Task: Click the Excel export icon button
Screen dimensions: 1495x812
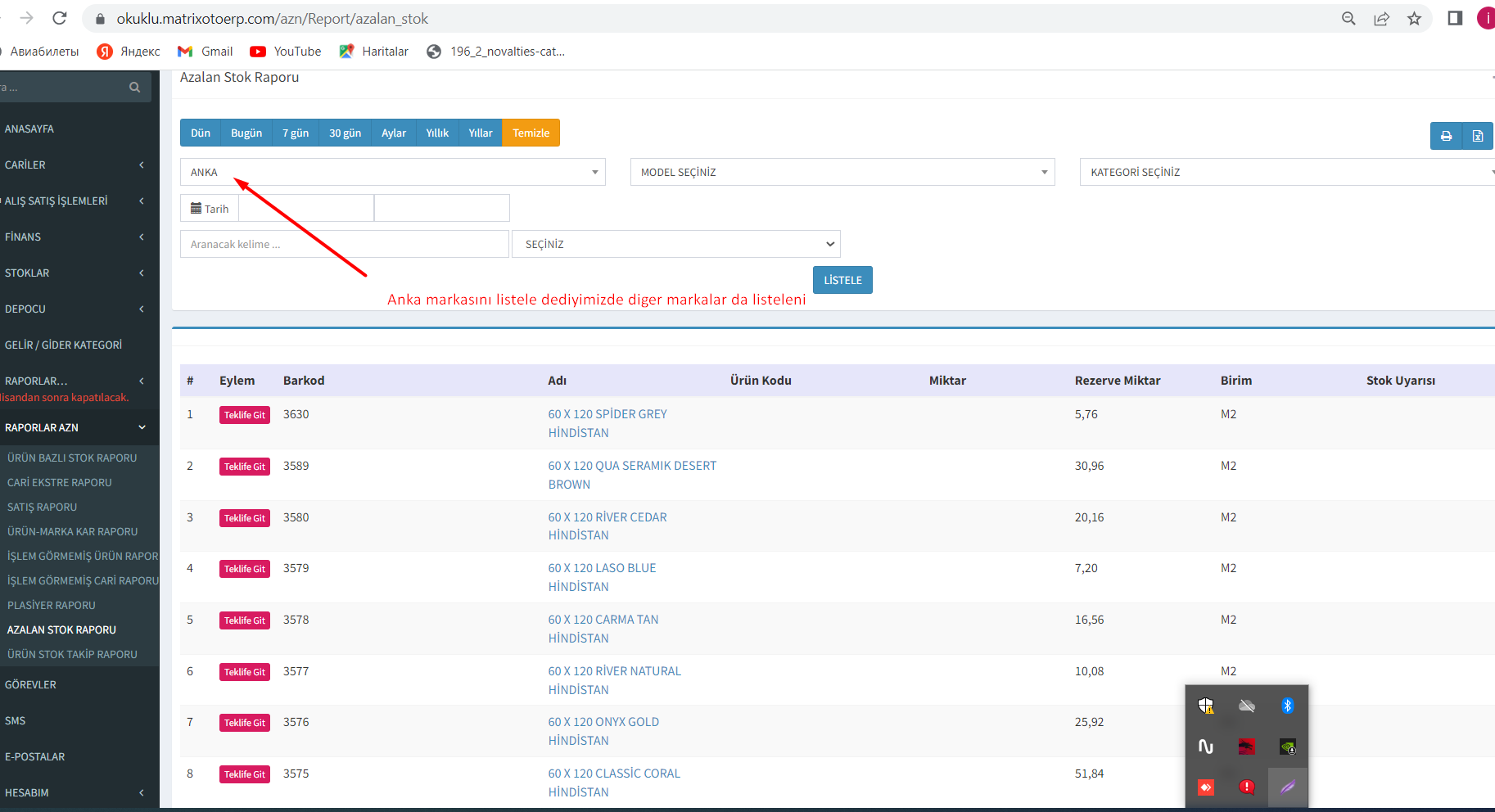Action: (1477, 136)
